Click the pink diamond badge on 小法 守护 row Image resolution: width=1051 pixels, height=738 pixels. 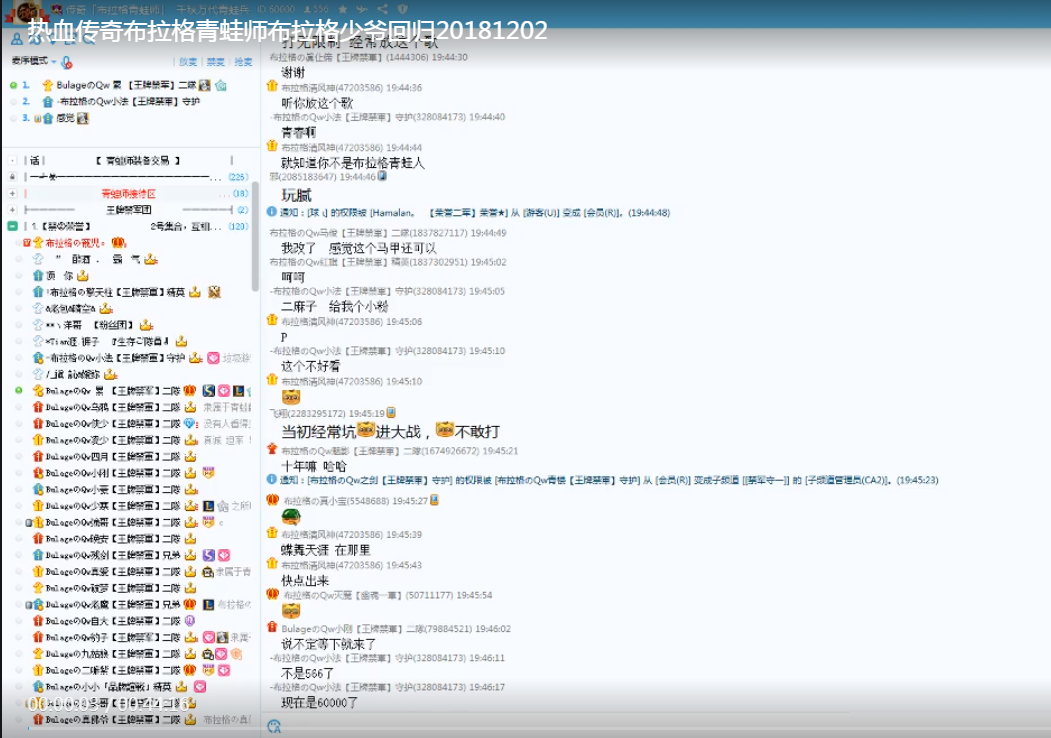click(x=213, y=357)
